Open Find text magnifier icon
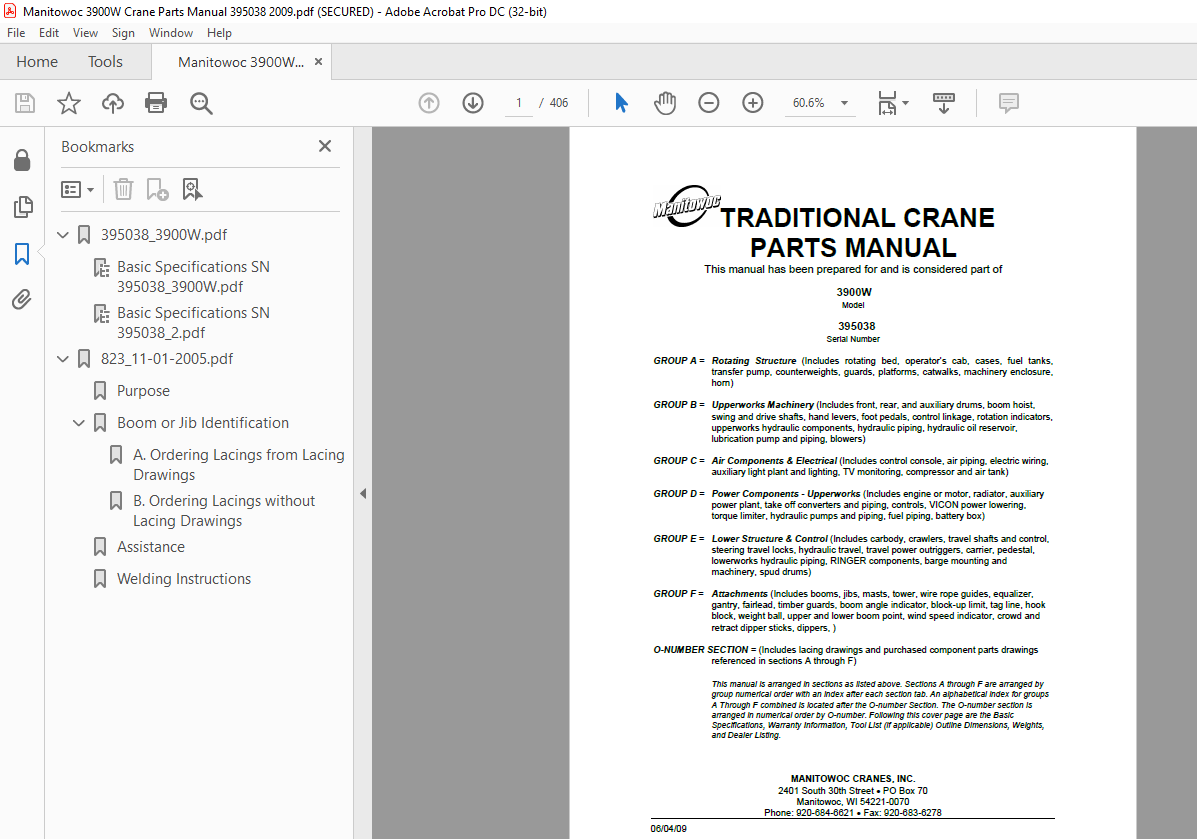The image size is (1197, 839). coord(201,103)
